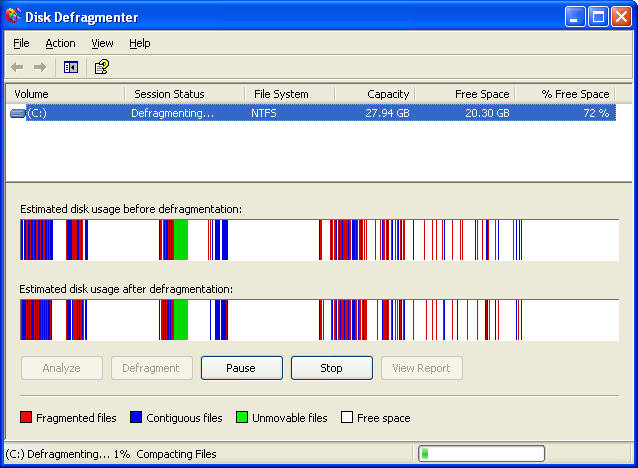The image size is (638, 468).
Task: Click 'Estimated disk usage after defragmentation:' label
Action: click(x=126, y=289)
